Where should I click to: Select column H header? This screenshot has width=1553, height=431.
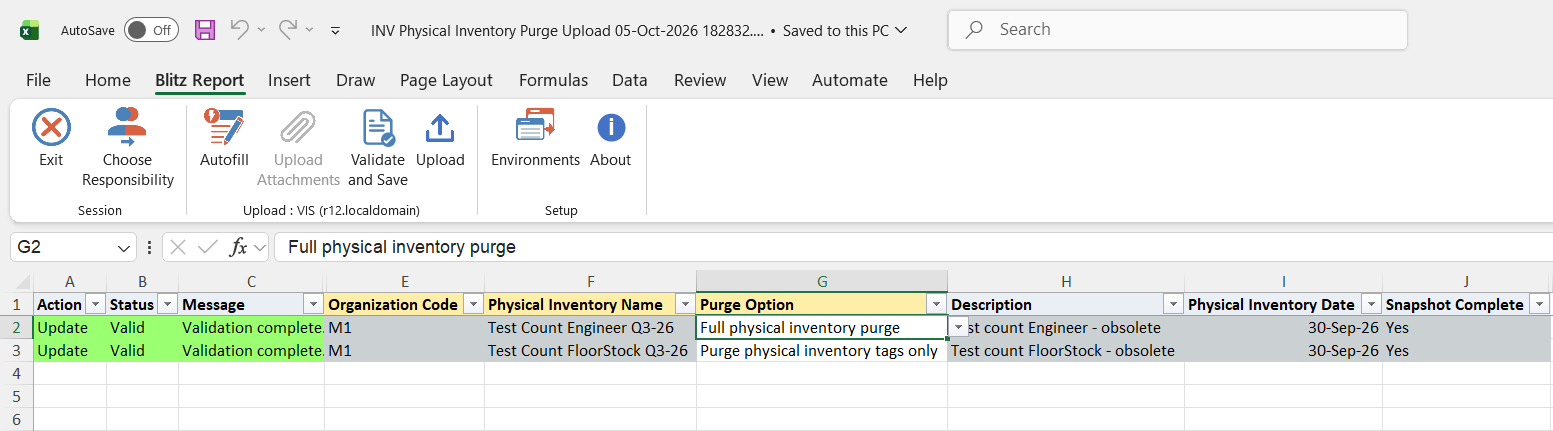pyautogui.click(x=1066, y=282)
